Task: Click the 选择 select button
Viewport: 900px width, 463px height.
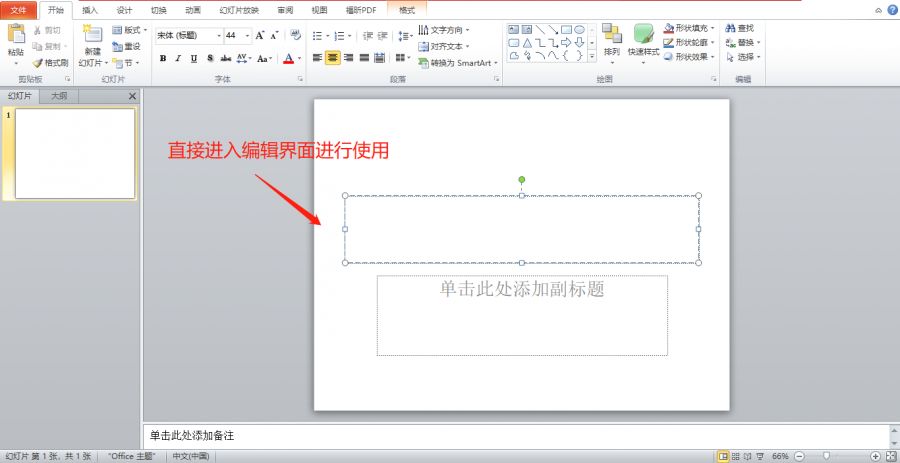Action: 743,57
